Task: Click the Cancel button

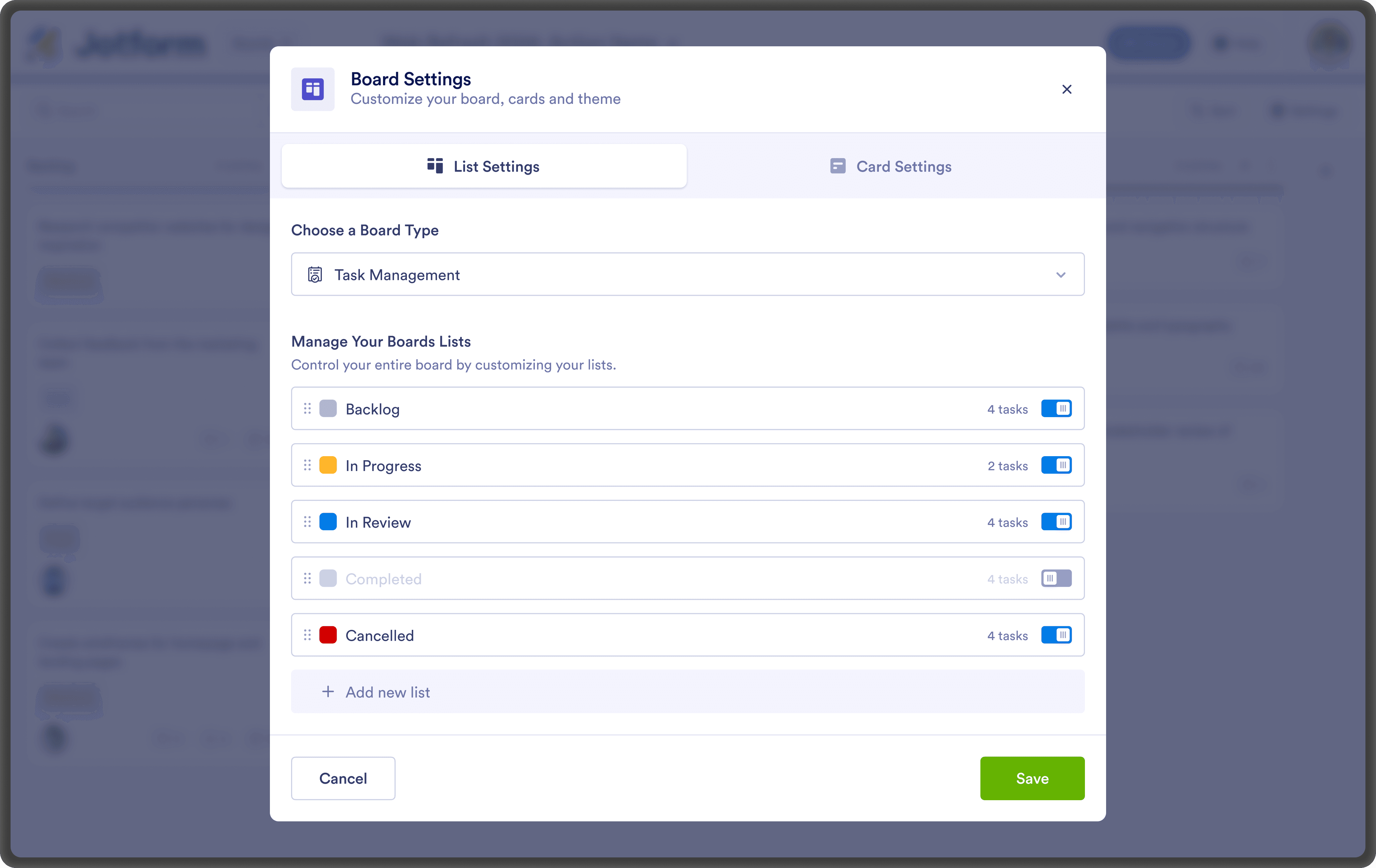Action: 343,778
